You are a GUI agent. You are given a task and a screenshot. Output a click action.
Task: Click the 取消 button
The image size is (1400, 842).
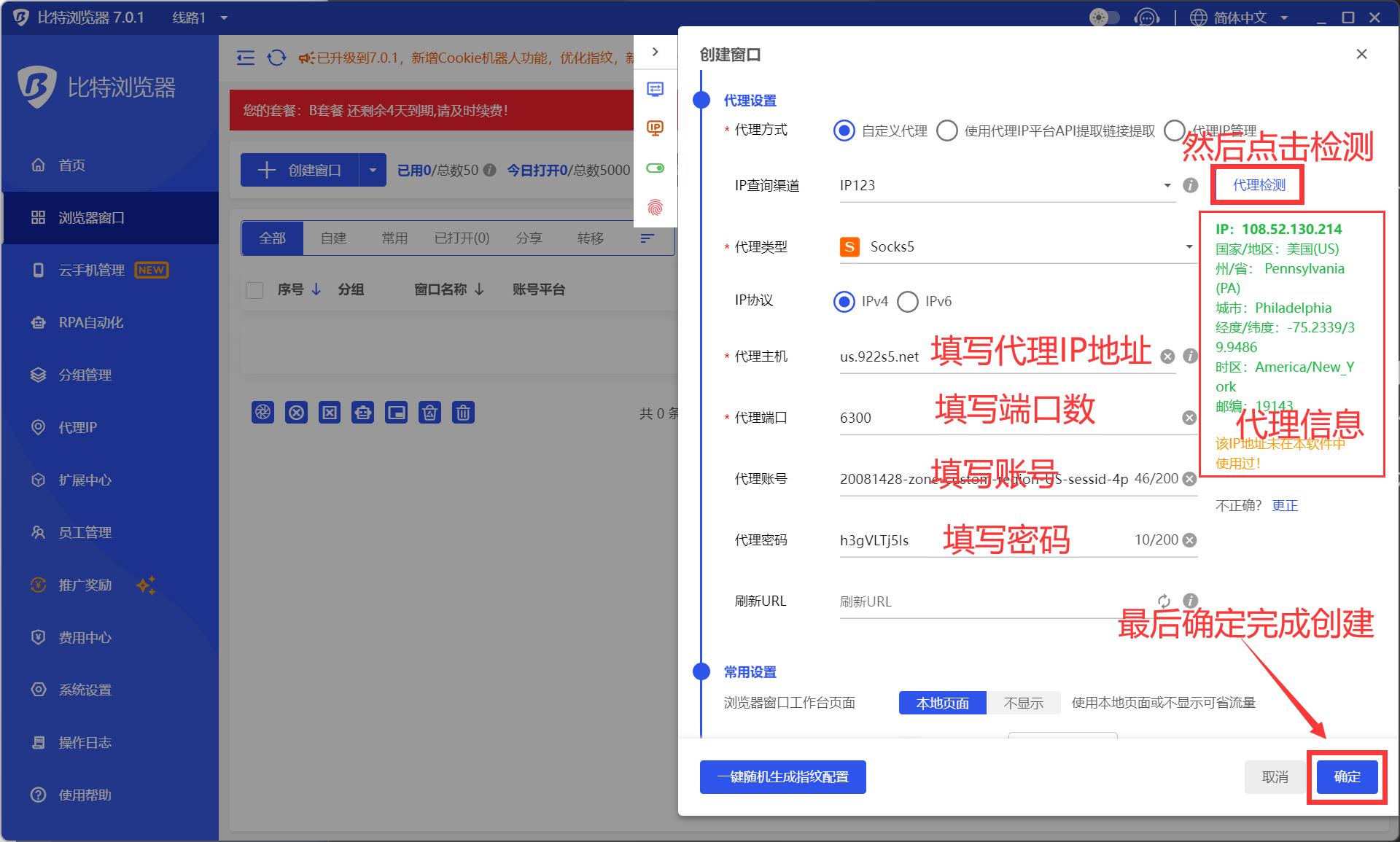point(1275,777)
